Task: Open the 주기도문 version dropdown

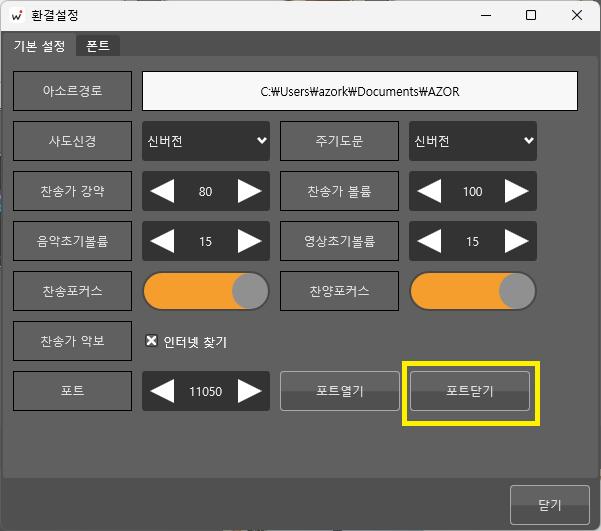Action: click(473, 141)
